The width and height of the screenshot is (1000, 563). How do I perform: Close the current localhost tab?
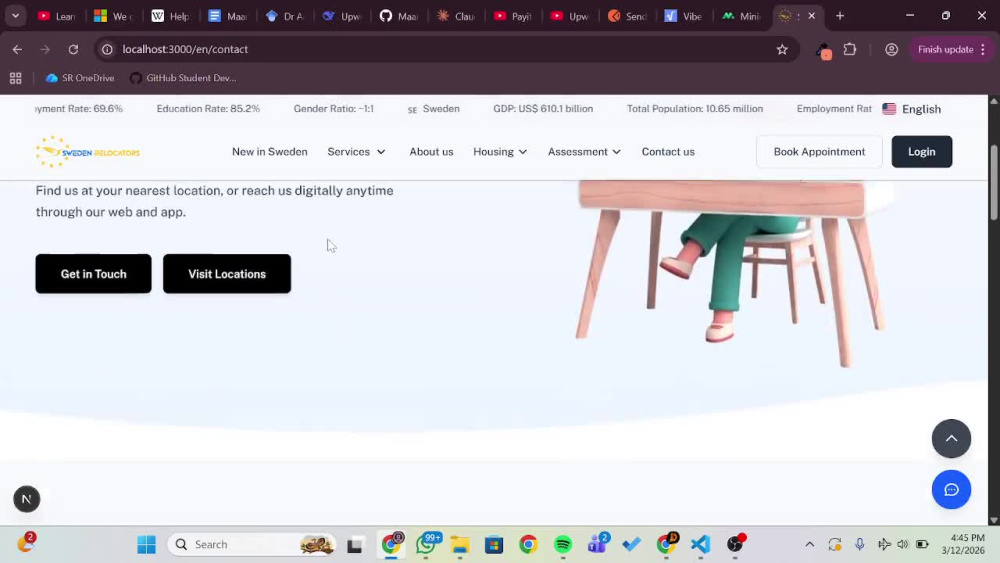pyautogui.click(x=811, y=16)
